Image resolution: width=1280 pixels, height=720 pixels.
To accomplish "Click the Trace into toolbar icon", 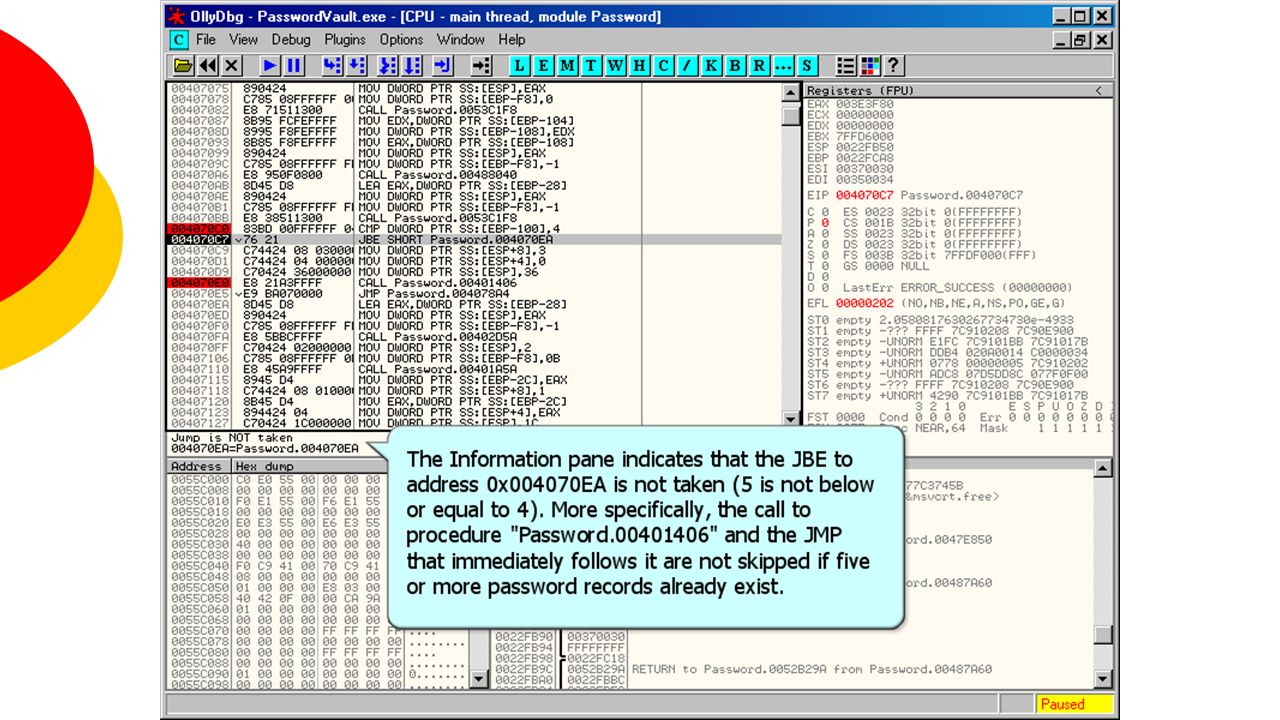I will tap(389, 66).
